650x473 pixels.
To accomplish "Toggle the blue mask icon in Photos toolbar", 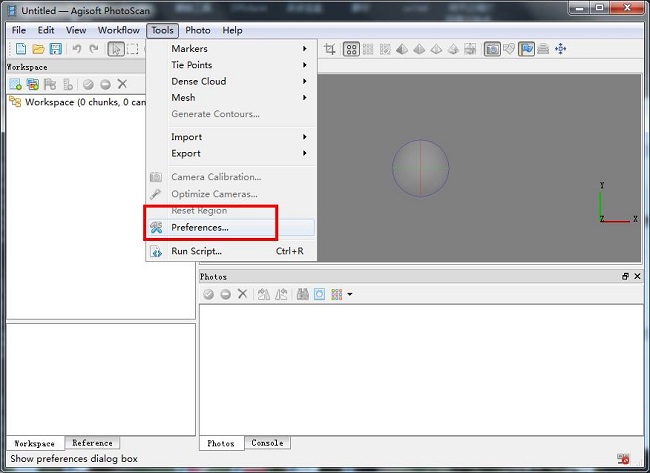I will 319,294.
